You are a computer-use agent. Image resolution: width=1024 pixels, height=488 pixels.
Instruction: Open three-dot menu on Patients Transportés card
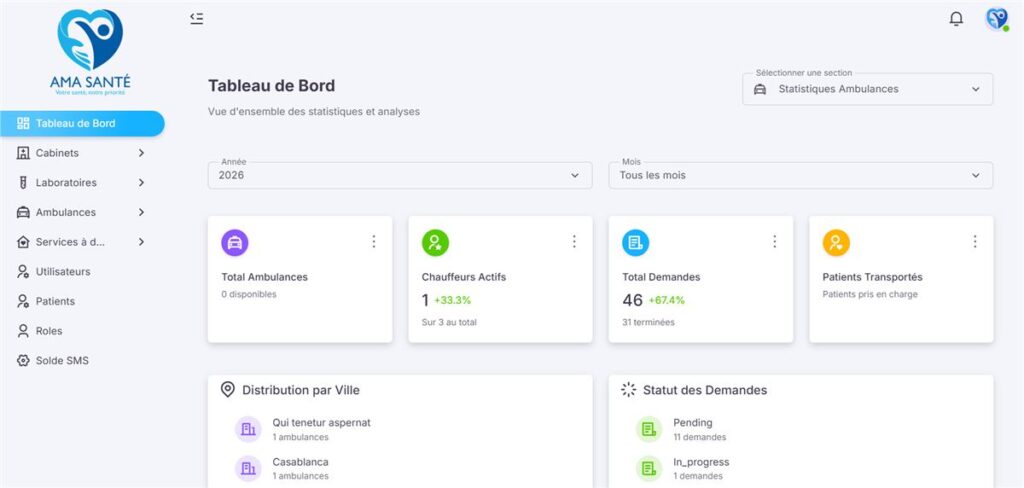[975, 242]
